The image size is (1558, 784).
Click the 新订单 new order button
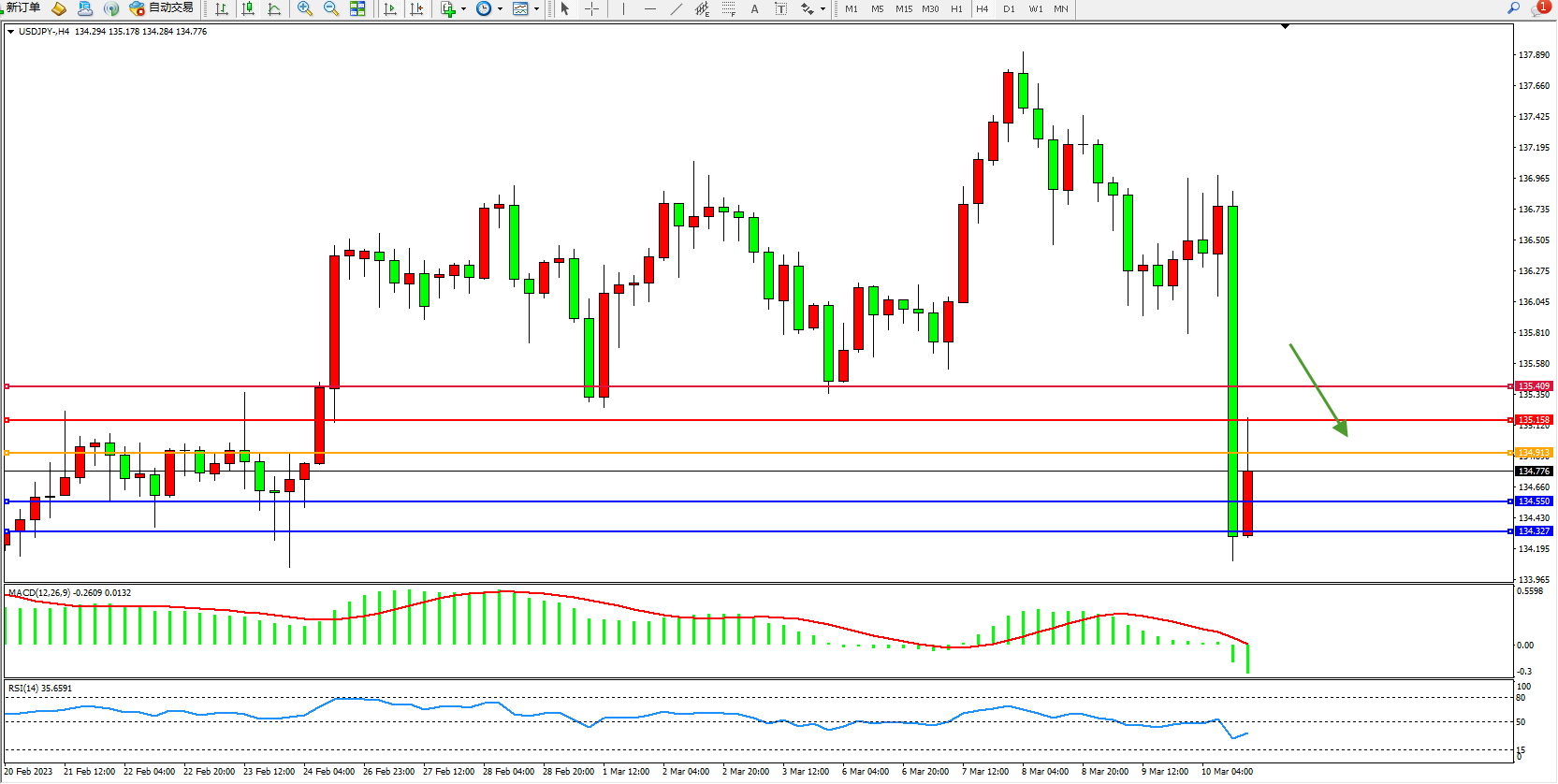22,8
